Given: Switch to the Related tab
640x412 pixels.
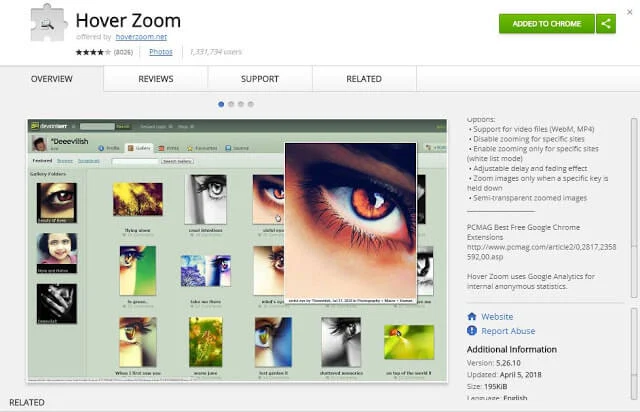Looking at the screenshot, I should pos(364,79).
